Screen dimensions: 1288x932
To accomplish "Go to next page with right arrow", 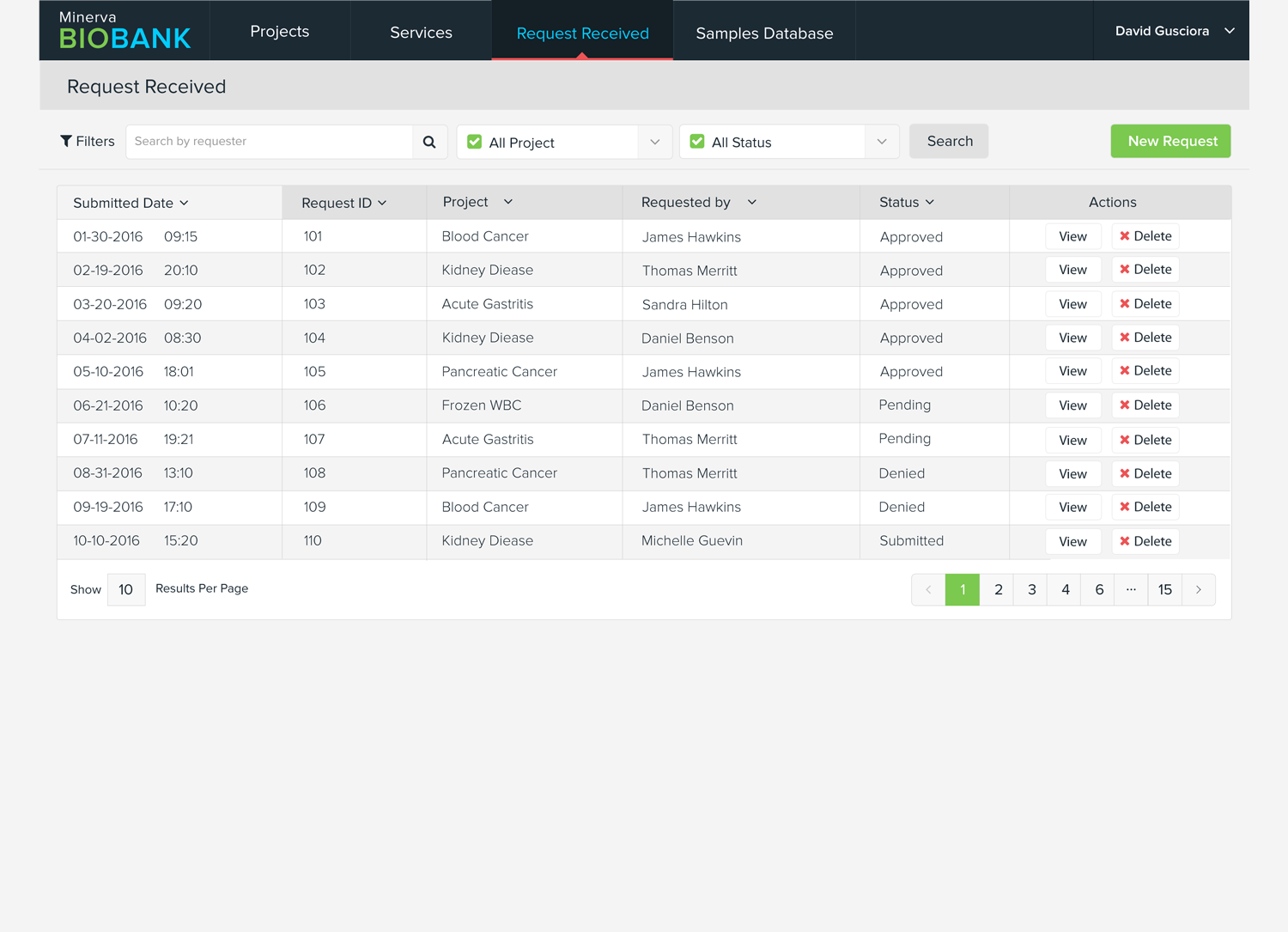I will pyautogui.click(x=1199, y=589).
